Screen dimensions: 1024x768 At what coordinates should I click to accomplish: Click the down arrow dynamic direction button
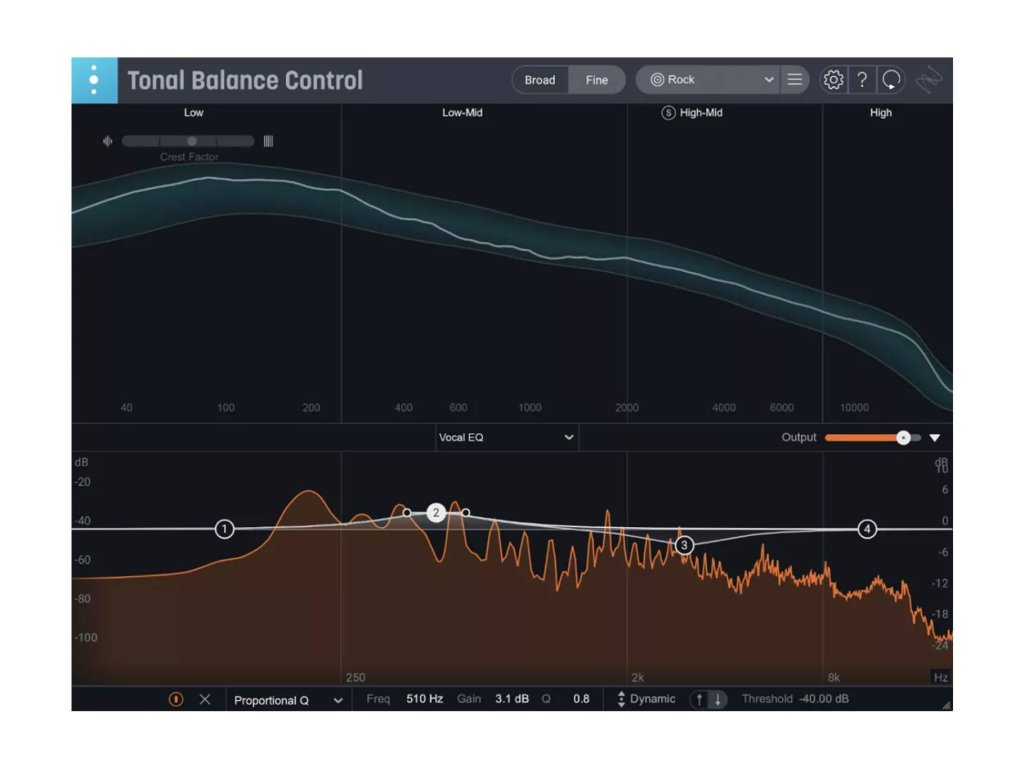(x=717, y=699)
